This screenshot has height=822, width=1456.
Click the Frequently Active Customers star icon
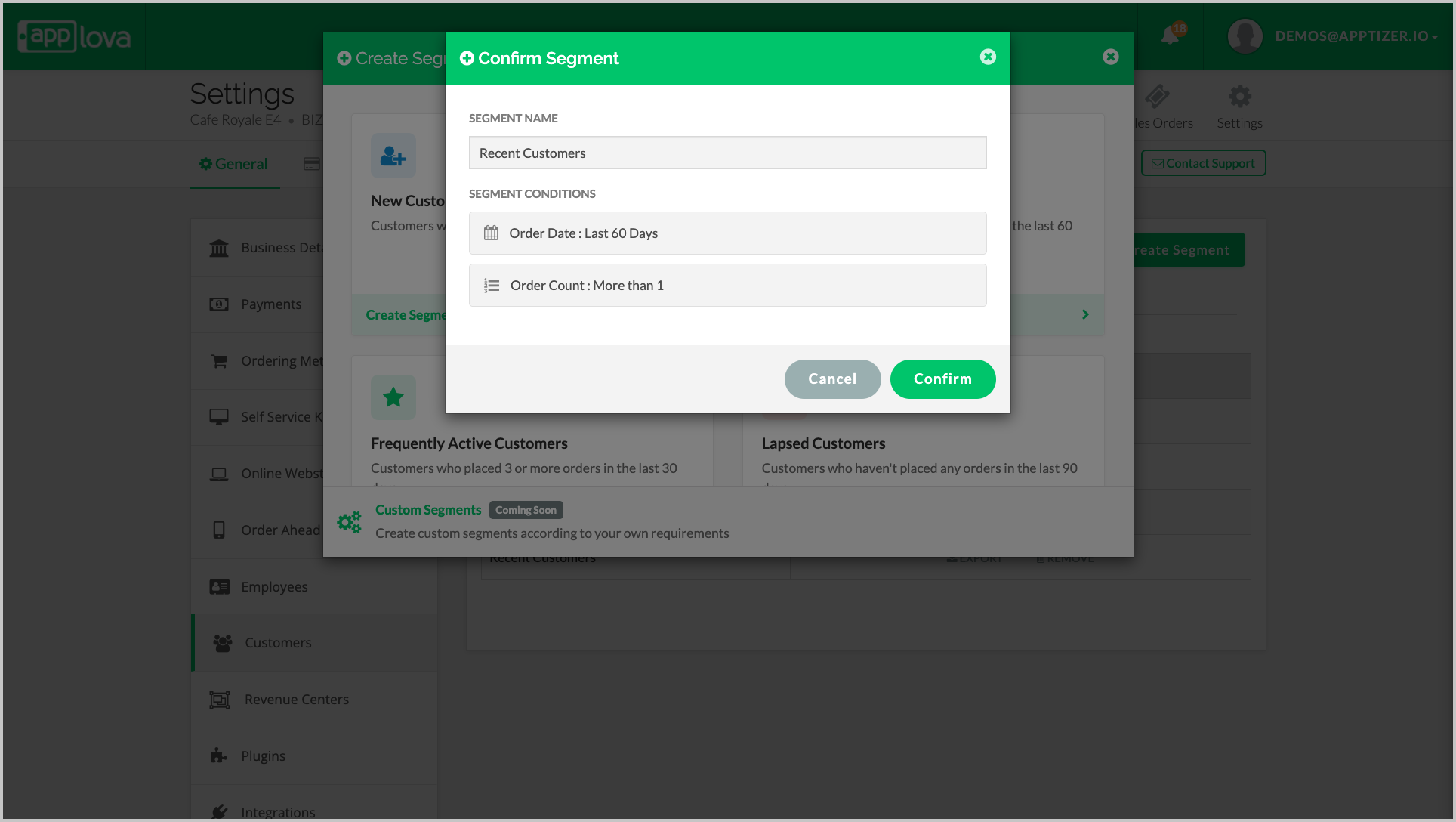393,397
